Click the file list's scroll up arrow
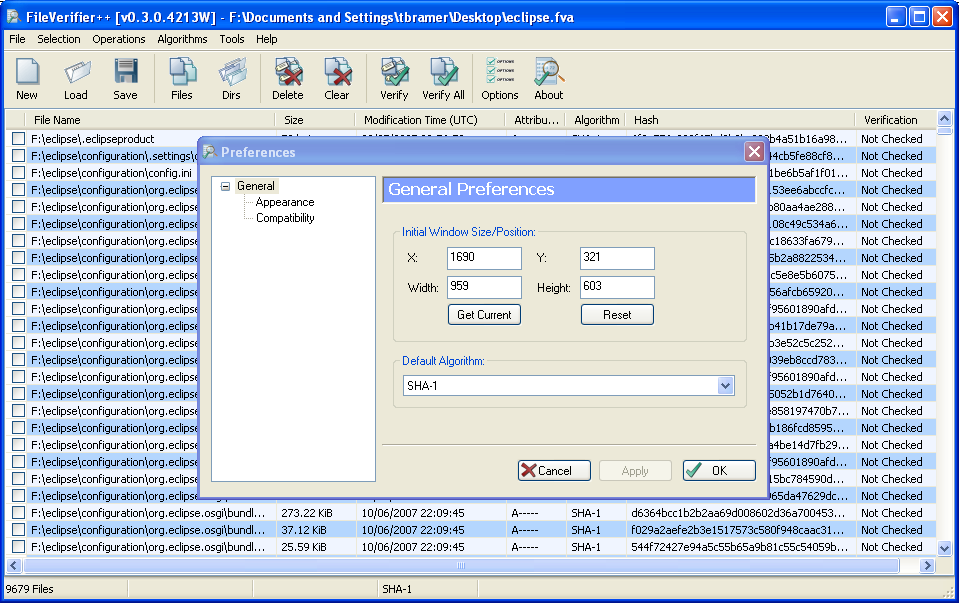Viewport: 959px width, 603px height. coord(944,119)
